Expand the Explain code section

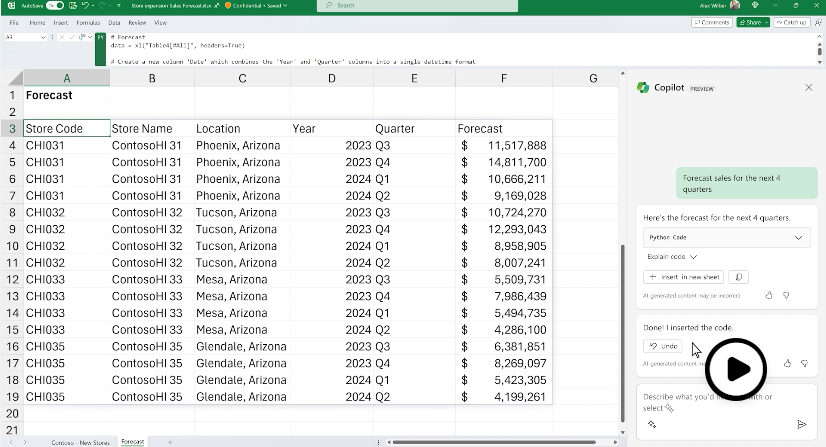[672, 257]
